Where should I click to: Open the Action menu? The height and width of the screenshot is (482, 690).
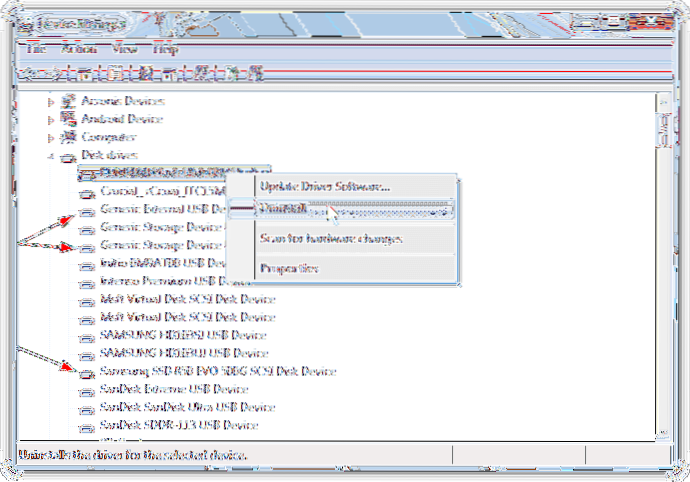click(x=76, y=48)
